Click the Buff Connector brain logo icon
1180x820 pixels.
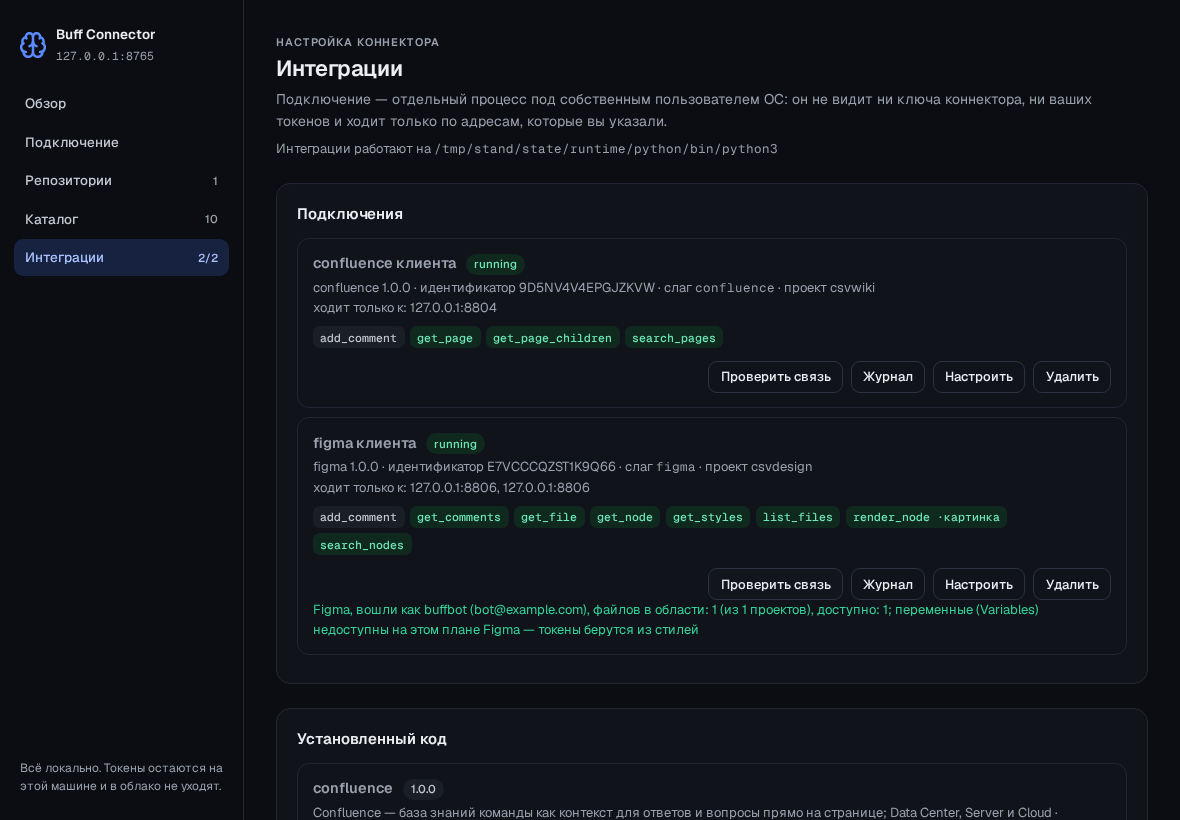(33, 45)
